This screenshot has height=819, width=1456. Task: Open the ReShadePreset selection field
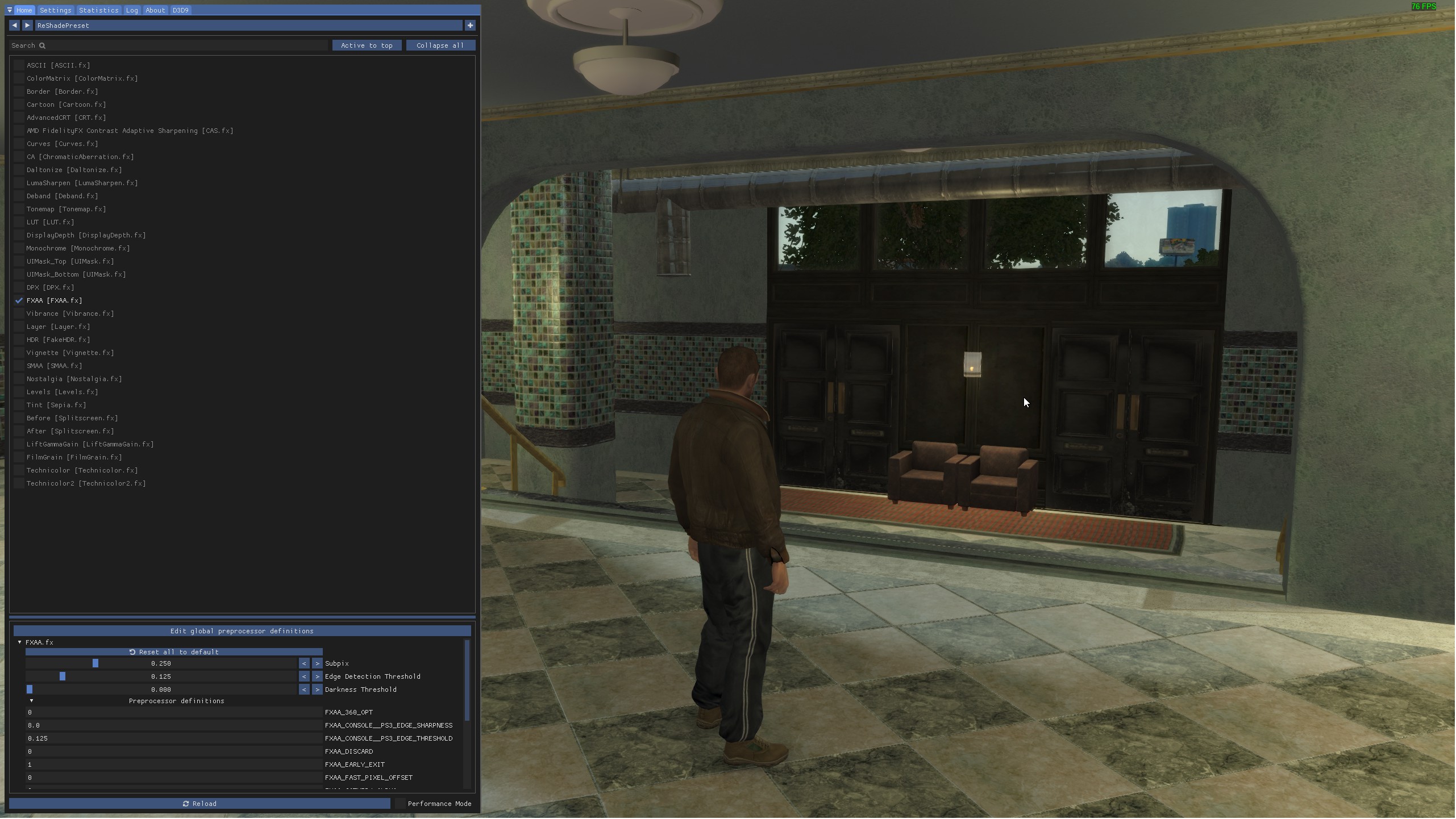pos(249,26)
